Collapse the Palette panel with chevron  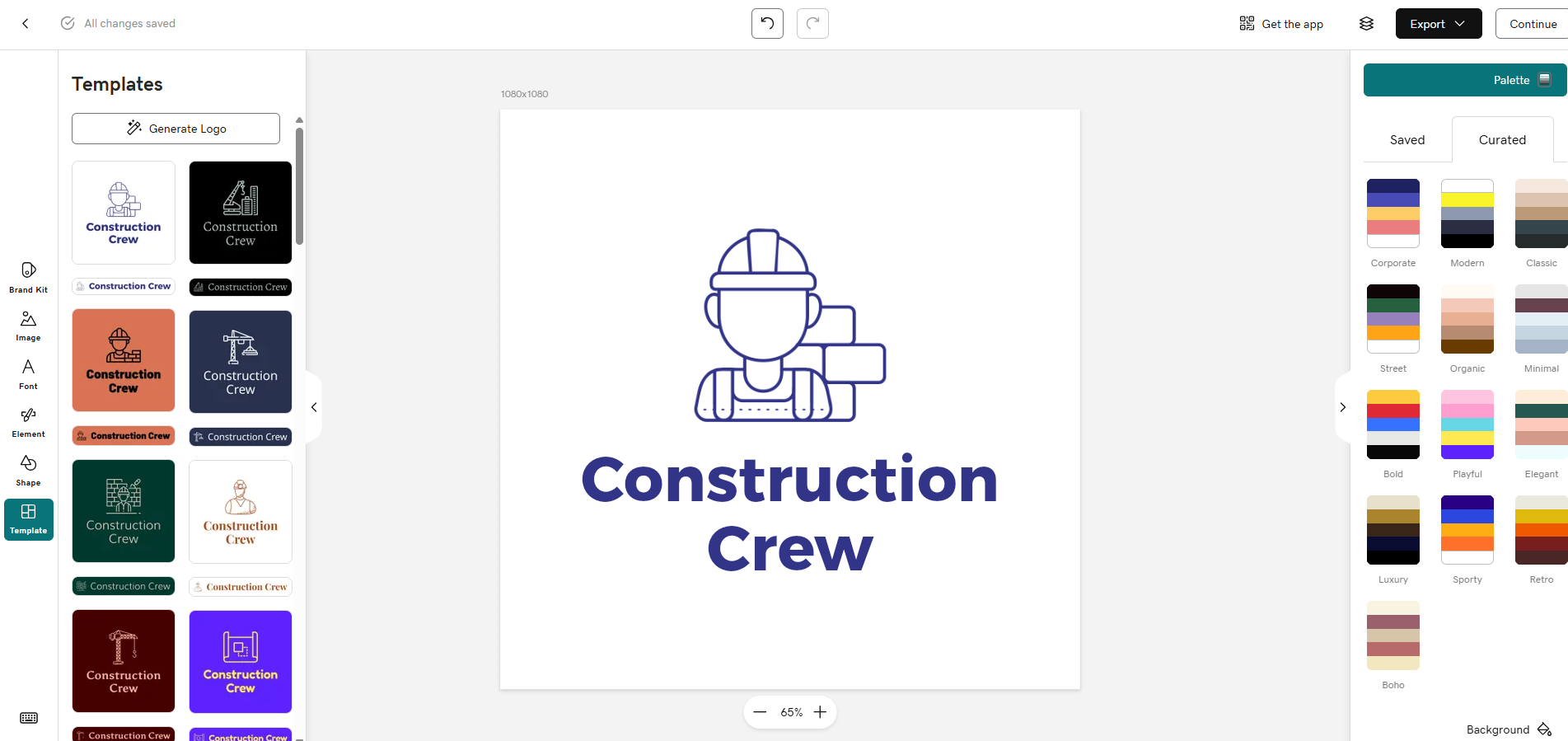coord(1342,407)
